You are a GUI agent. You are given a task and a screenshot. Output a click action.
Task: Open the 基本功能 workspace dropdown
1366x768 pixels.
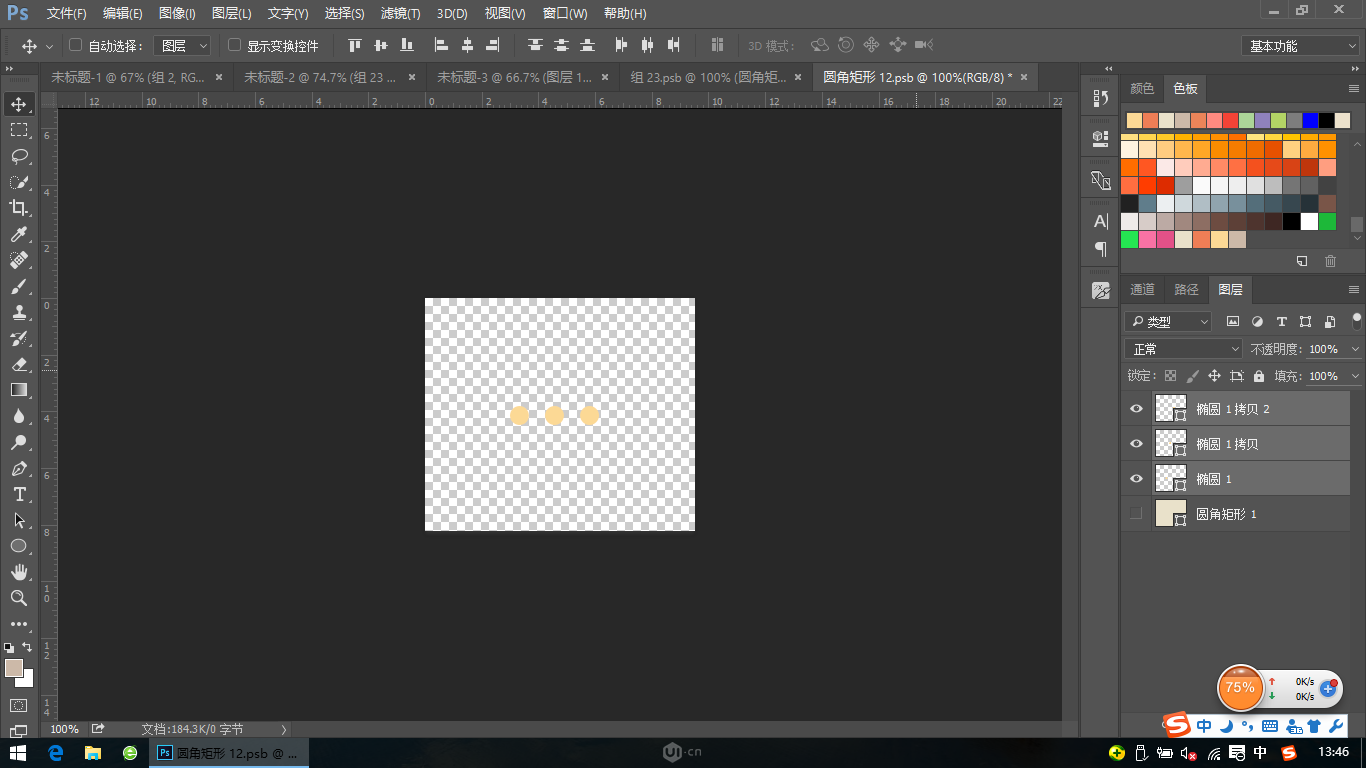click(1299, 46)
